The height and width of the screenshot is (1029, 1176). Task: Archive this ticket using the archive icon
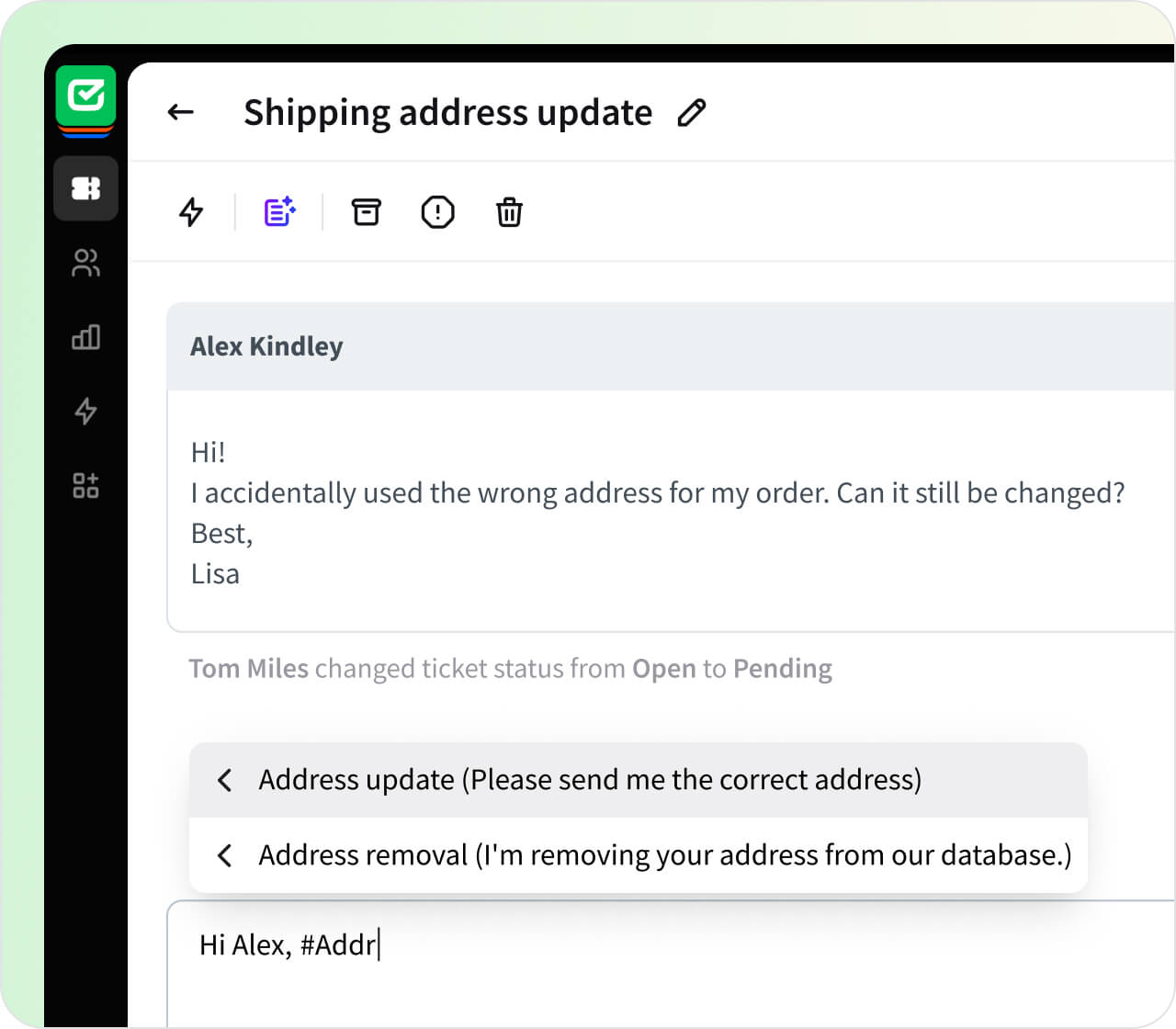[x=366, y=212]
